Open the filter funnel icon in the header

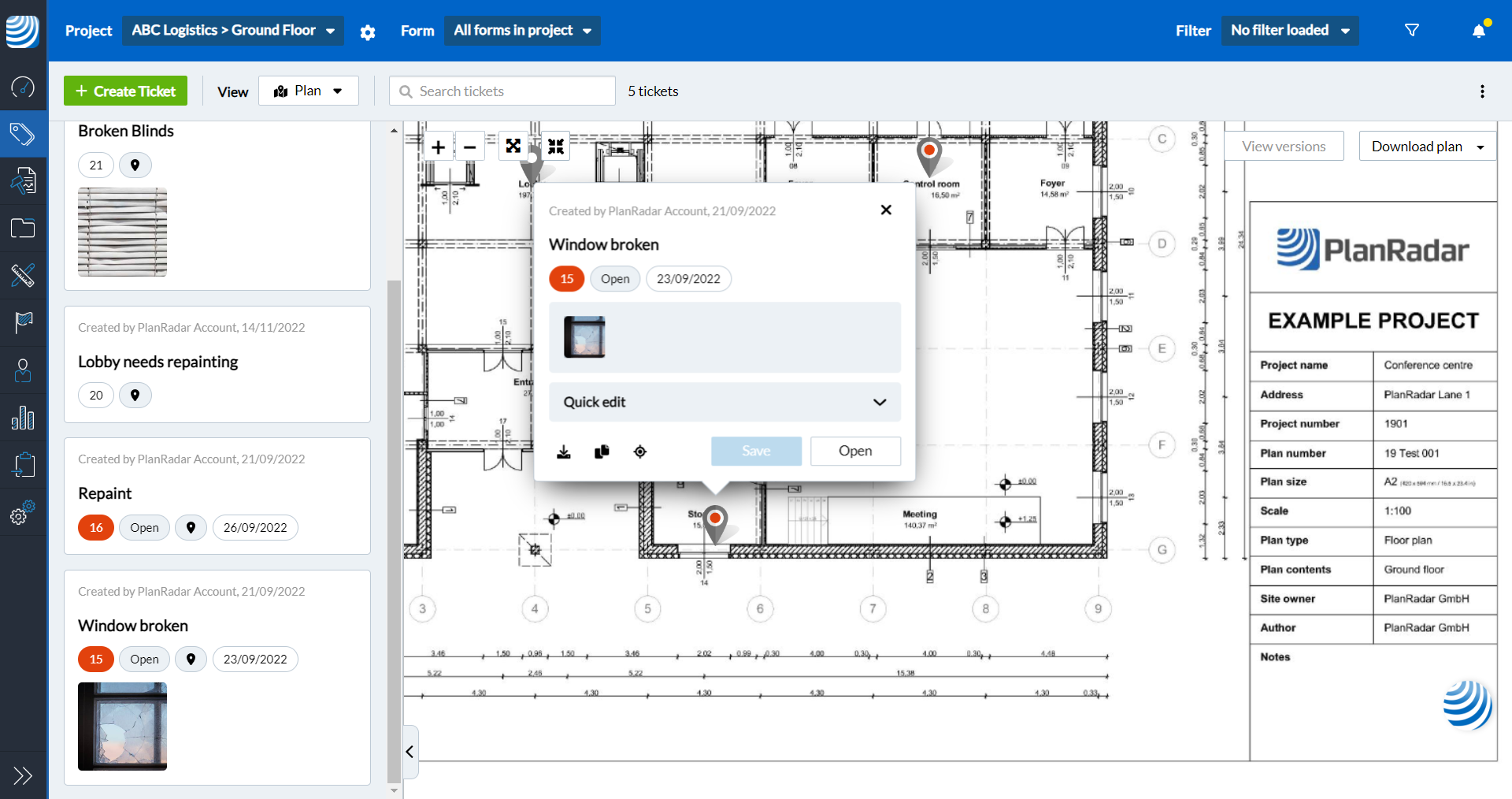coord(1412,30)
